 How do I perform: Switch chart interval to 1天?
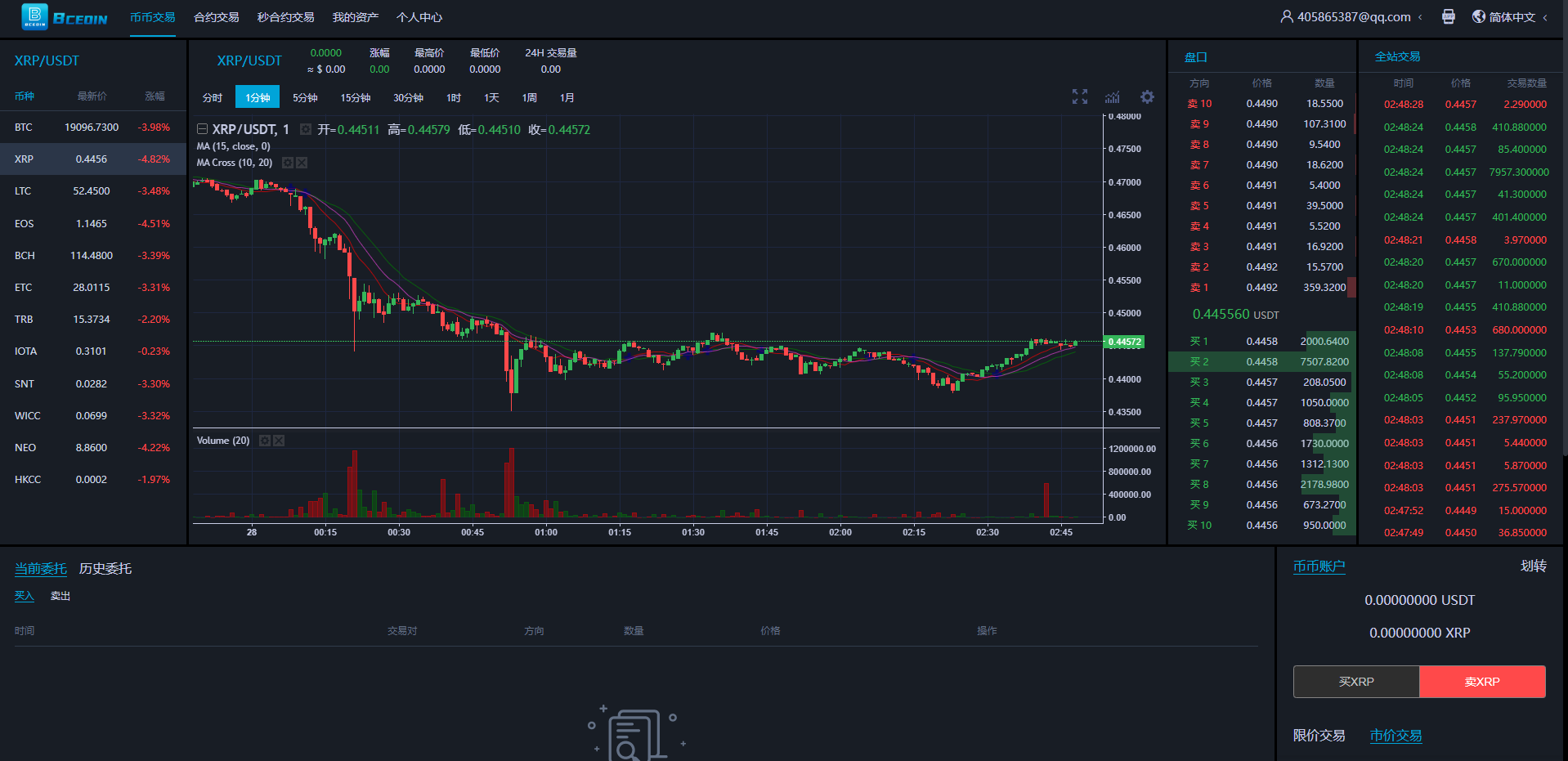click(491, 98)
